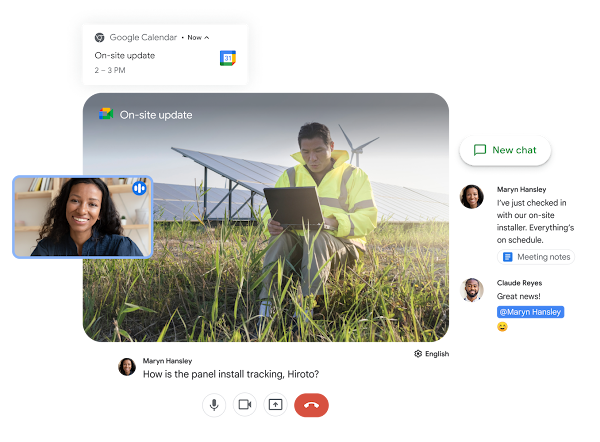
Task: Click the New chat button
Action: 505,150
